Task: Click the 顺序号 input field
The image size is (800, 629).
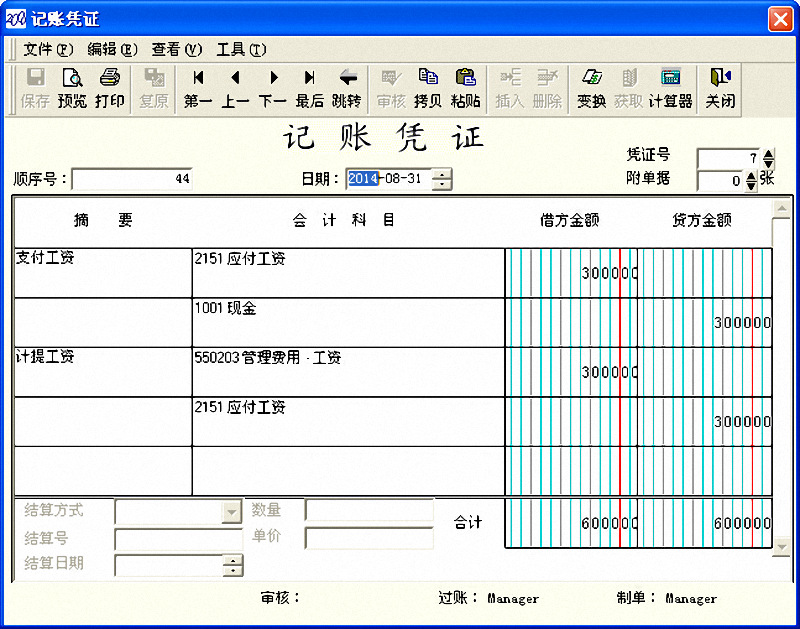Action: [132, 179]
